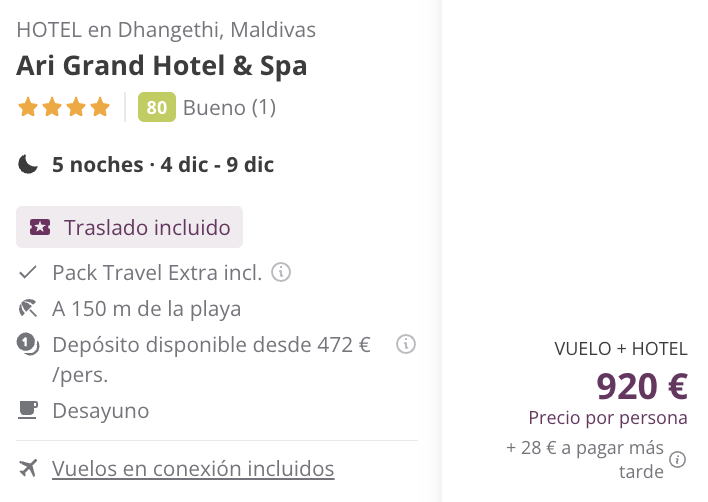Click the airplane icon beside Vuelos en conexión

[28, 468]
